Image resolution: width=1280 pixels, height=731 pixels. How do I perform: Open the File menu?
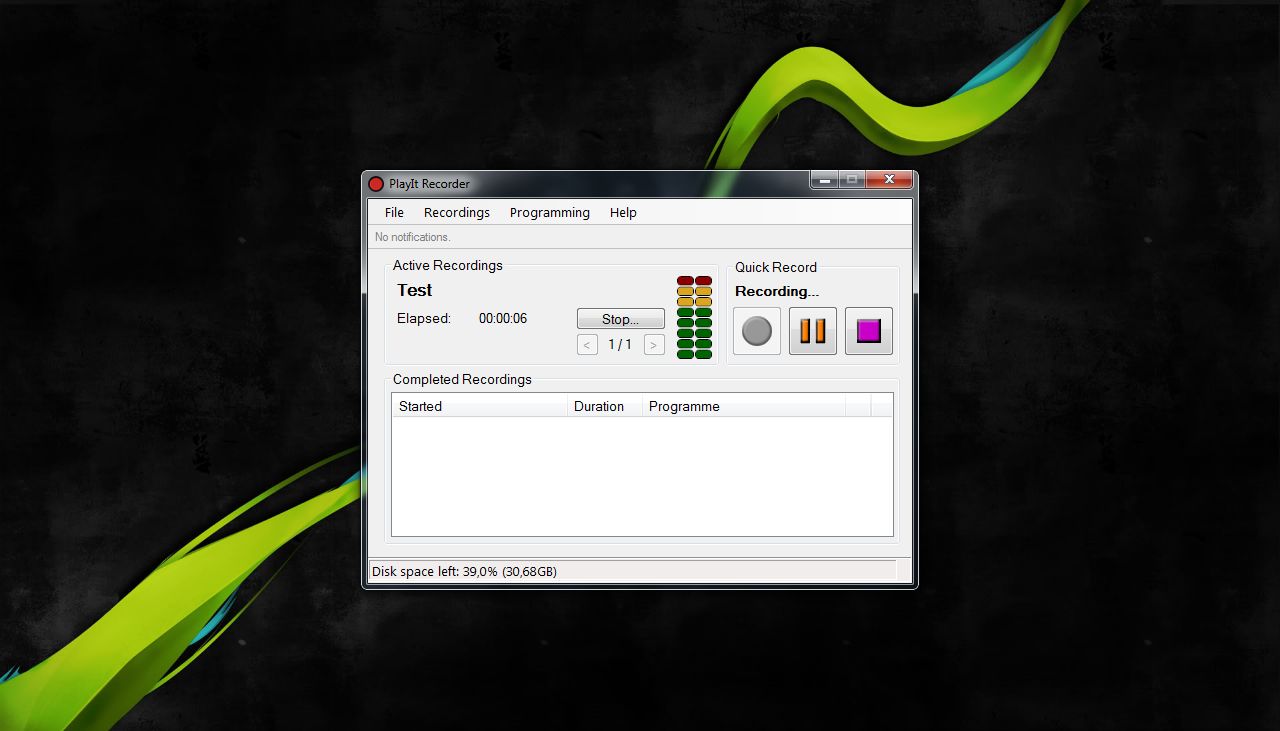(x=393, y=212)
